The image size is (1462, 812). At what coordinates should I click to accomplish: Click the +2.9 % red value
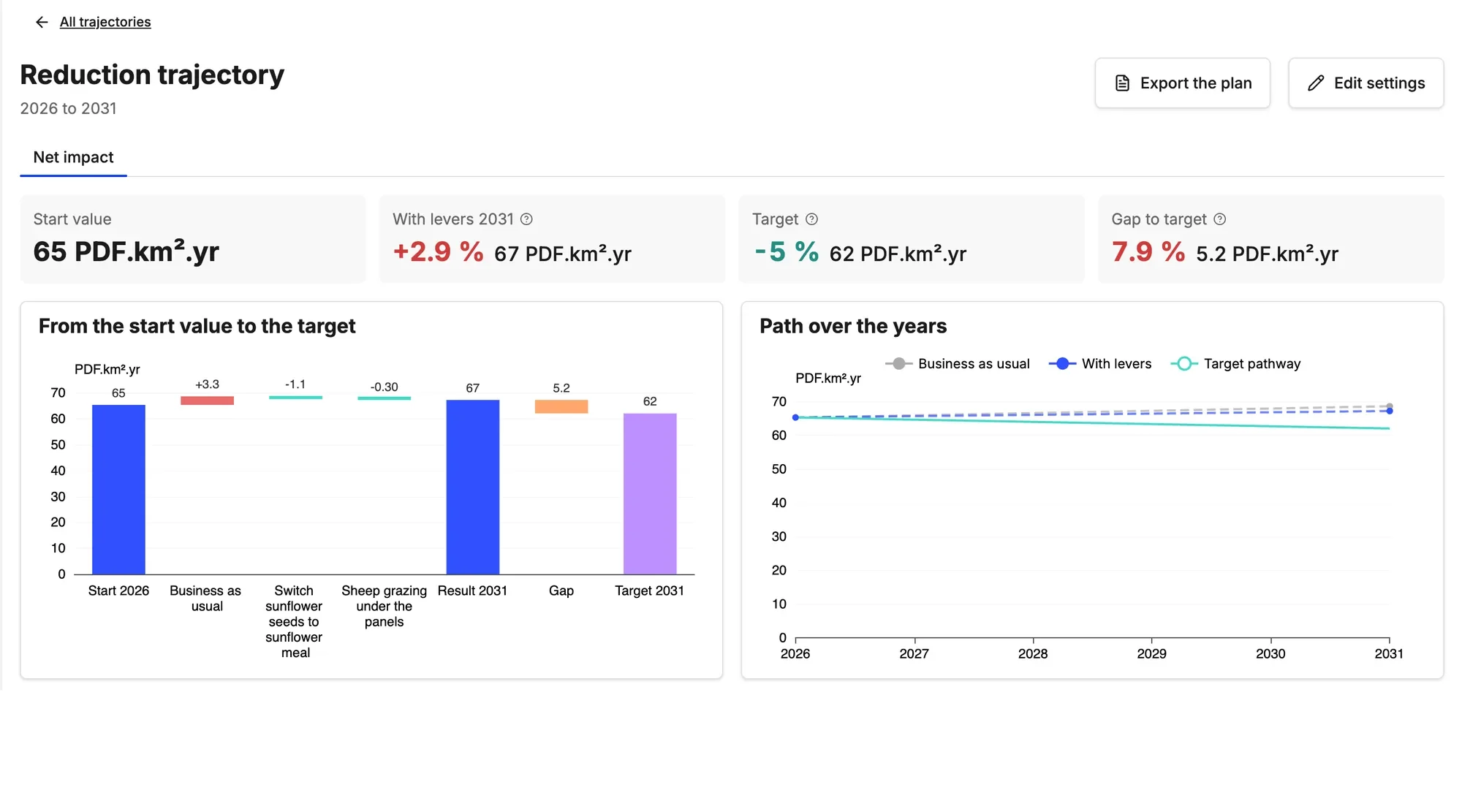coord(438,252)
